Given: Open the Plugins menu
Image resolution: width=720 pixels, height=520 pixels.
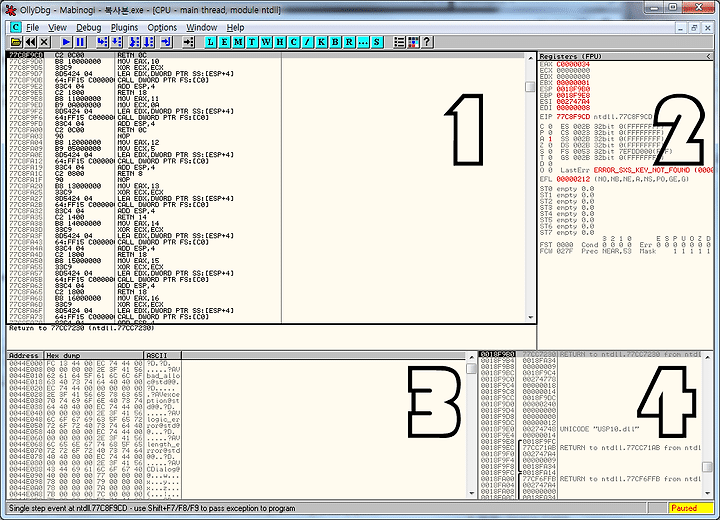Looking at the screenshot, I should point(124,28).
